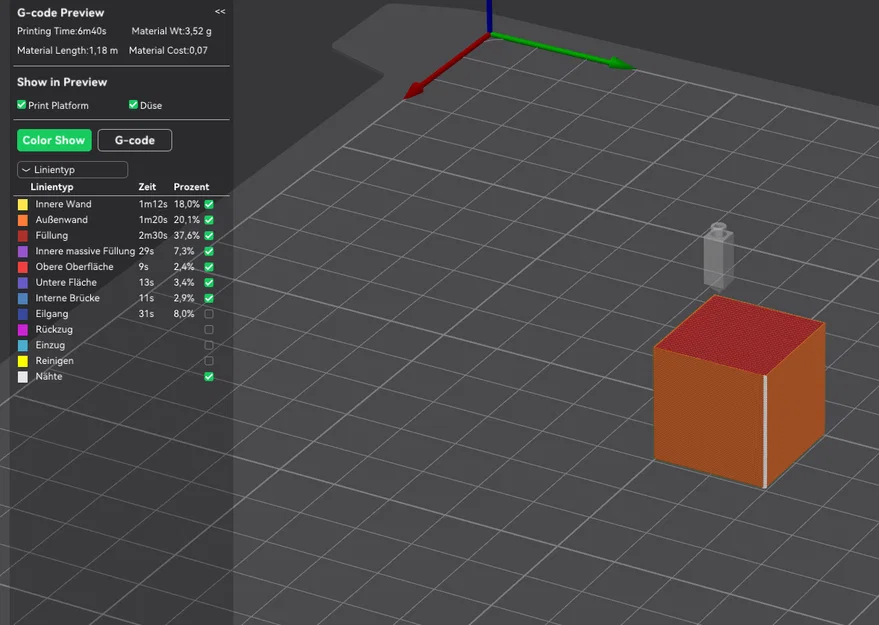Select the Color Show tab

pyautogui.click(x=54, y=140)
